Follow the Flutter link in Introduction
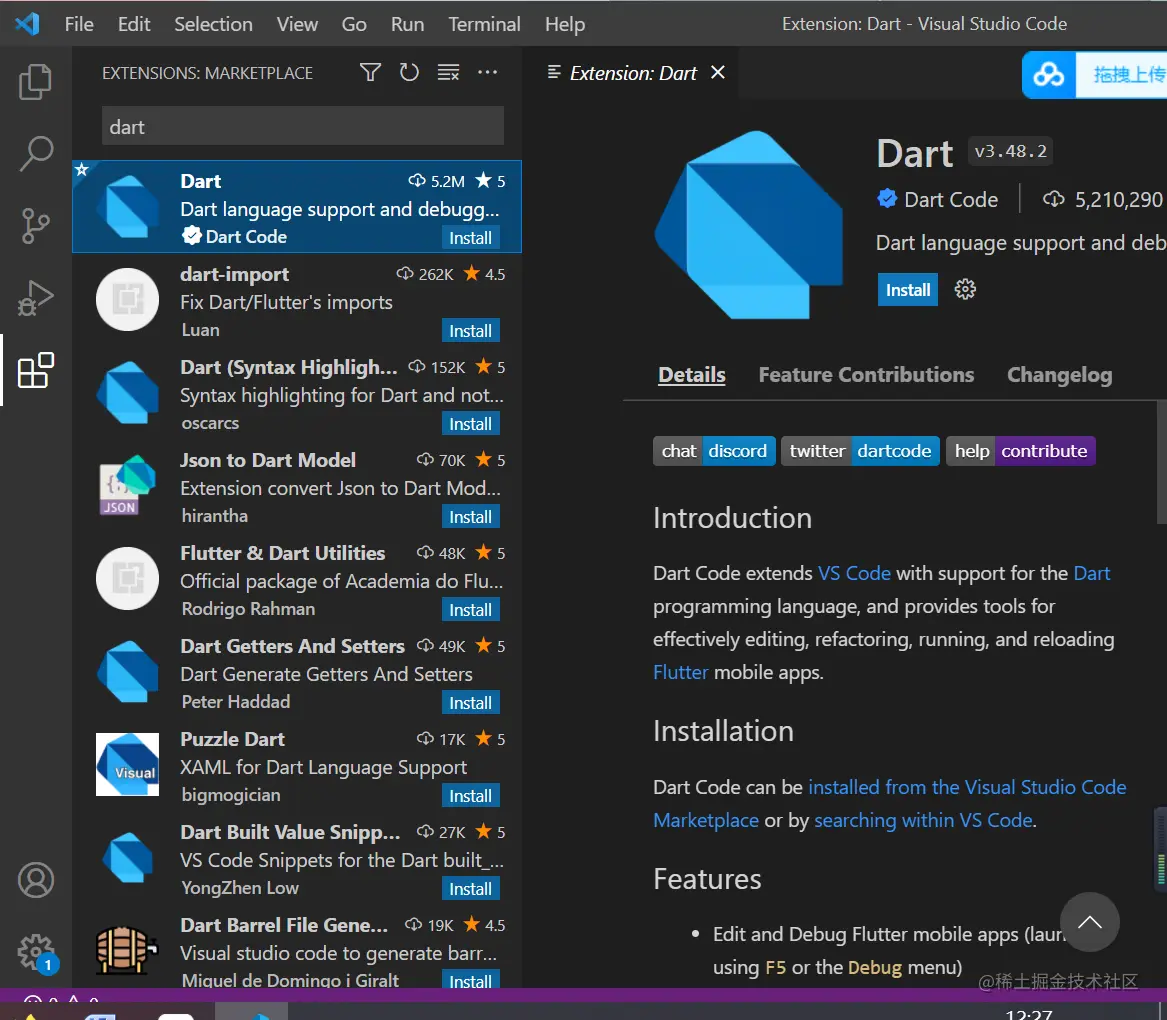1167x1020 pixels. tap(680, 672)
